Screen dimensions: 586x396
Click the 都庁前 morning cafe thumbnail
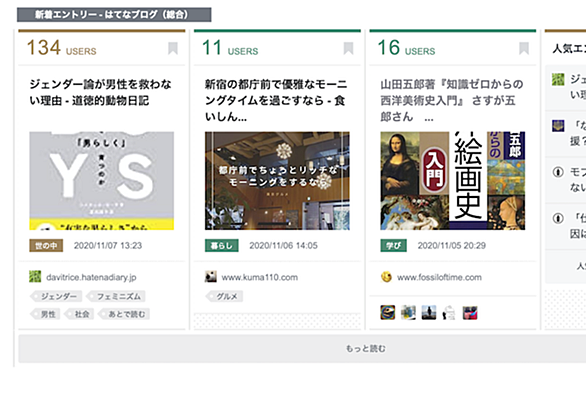[x=277, y=180]
